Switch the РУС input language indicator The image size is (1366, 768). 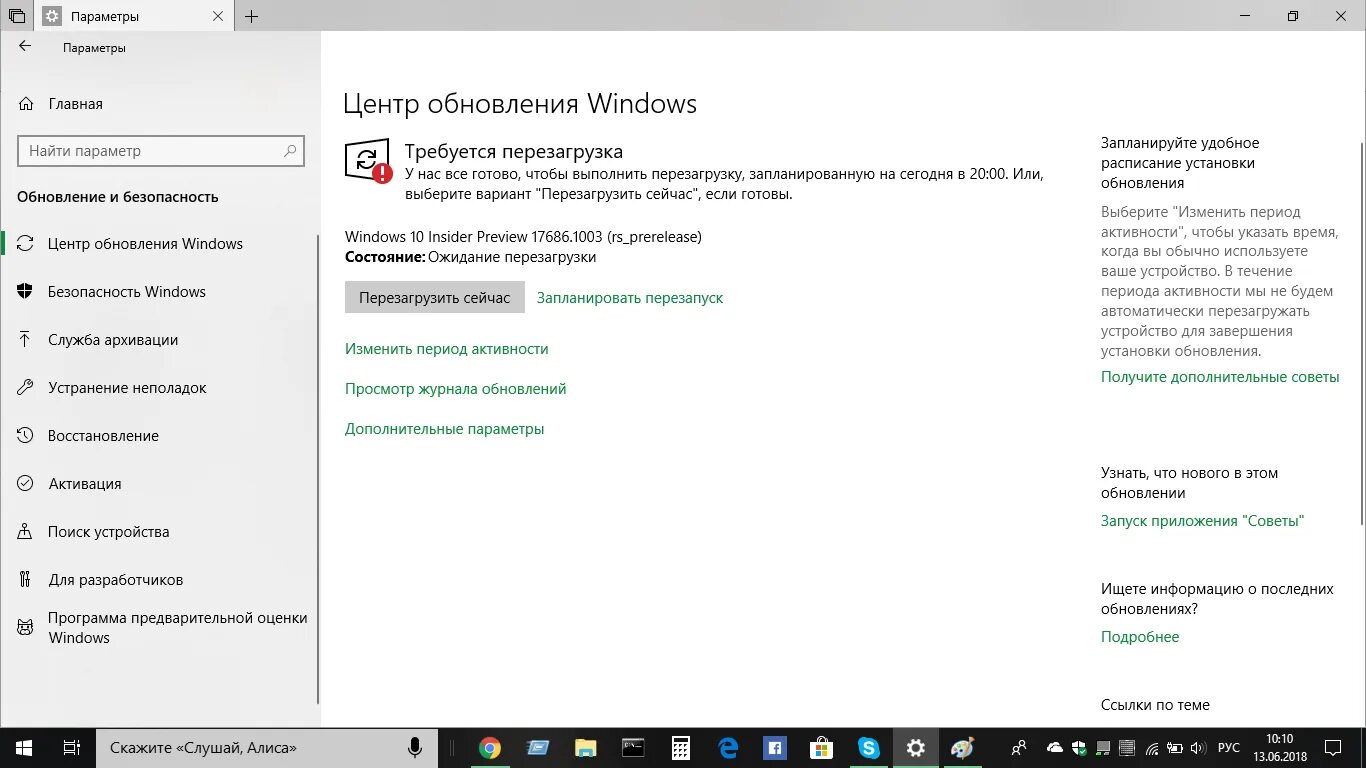[1229, 748]
